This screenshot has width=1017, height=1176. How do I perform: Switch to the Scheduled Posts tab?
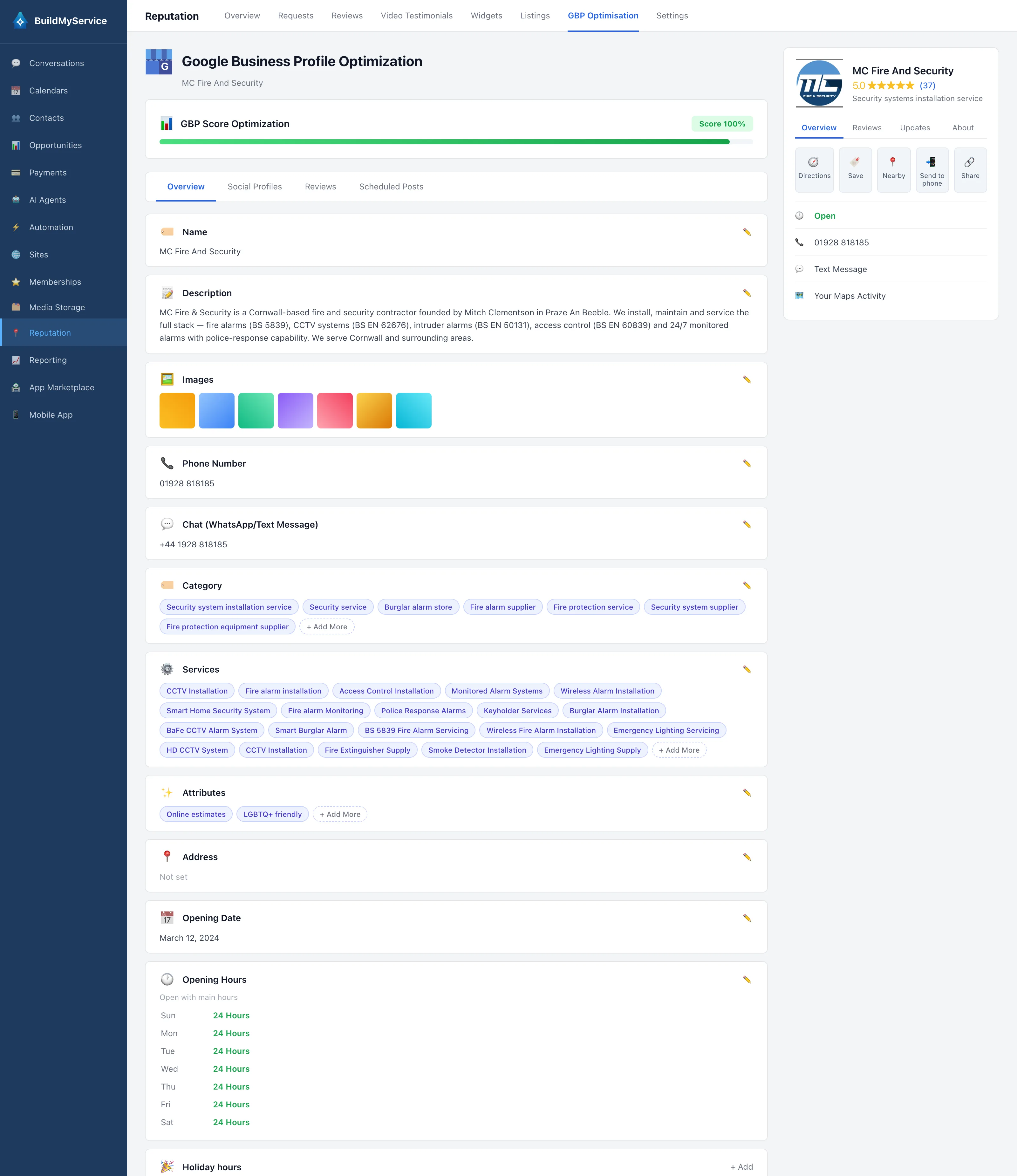tap(391, 187)
